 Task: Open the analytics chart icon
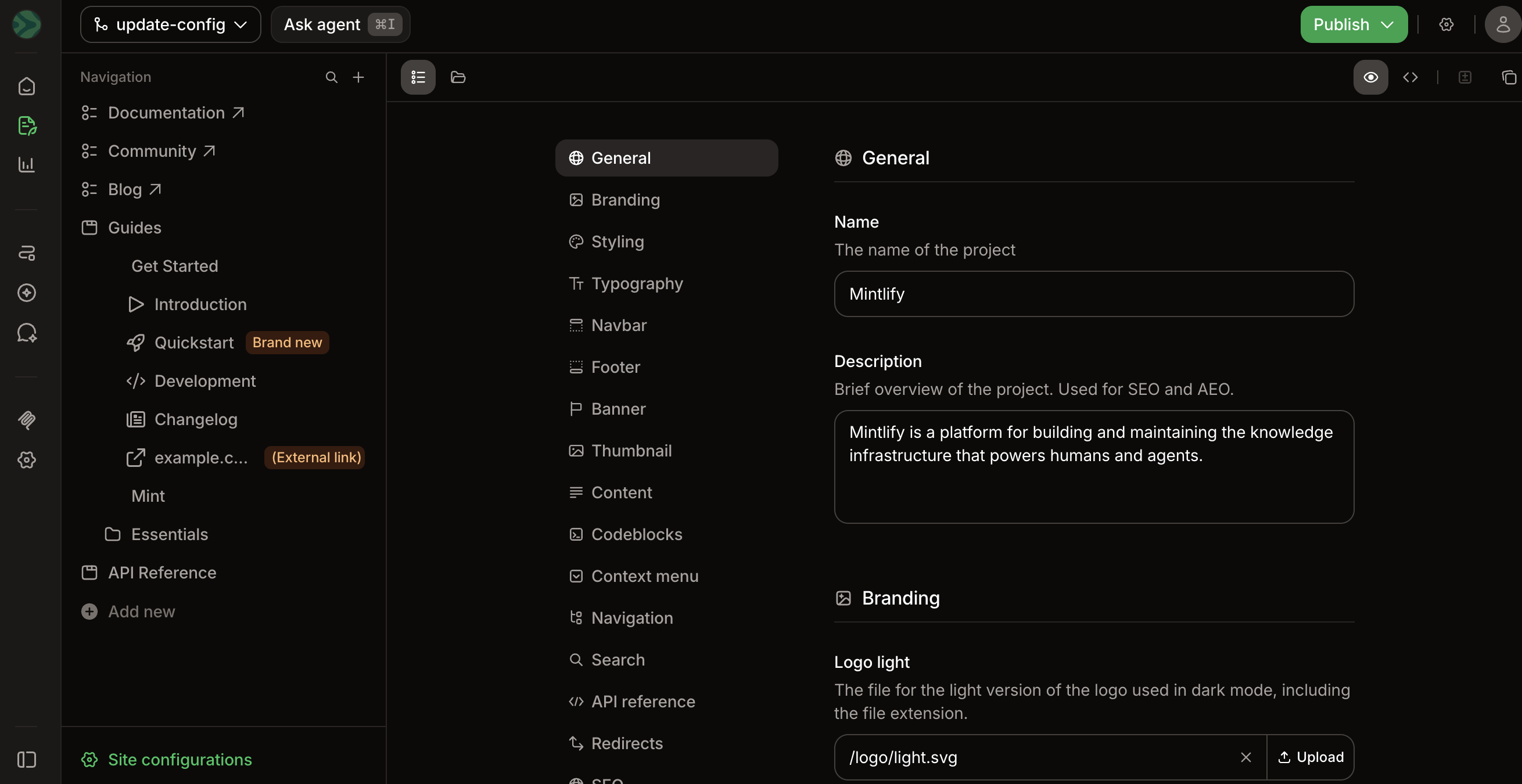pos(27,164)
